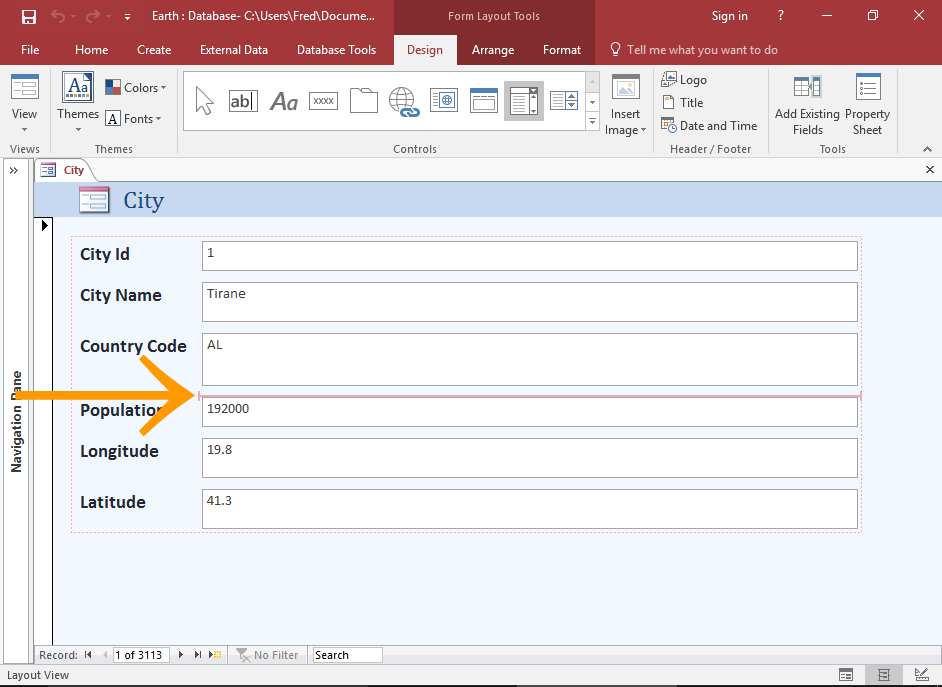Select the Button control

[x=323, y=101]
